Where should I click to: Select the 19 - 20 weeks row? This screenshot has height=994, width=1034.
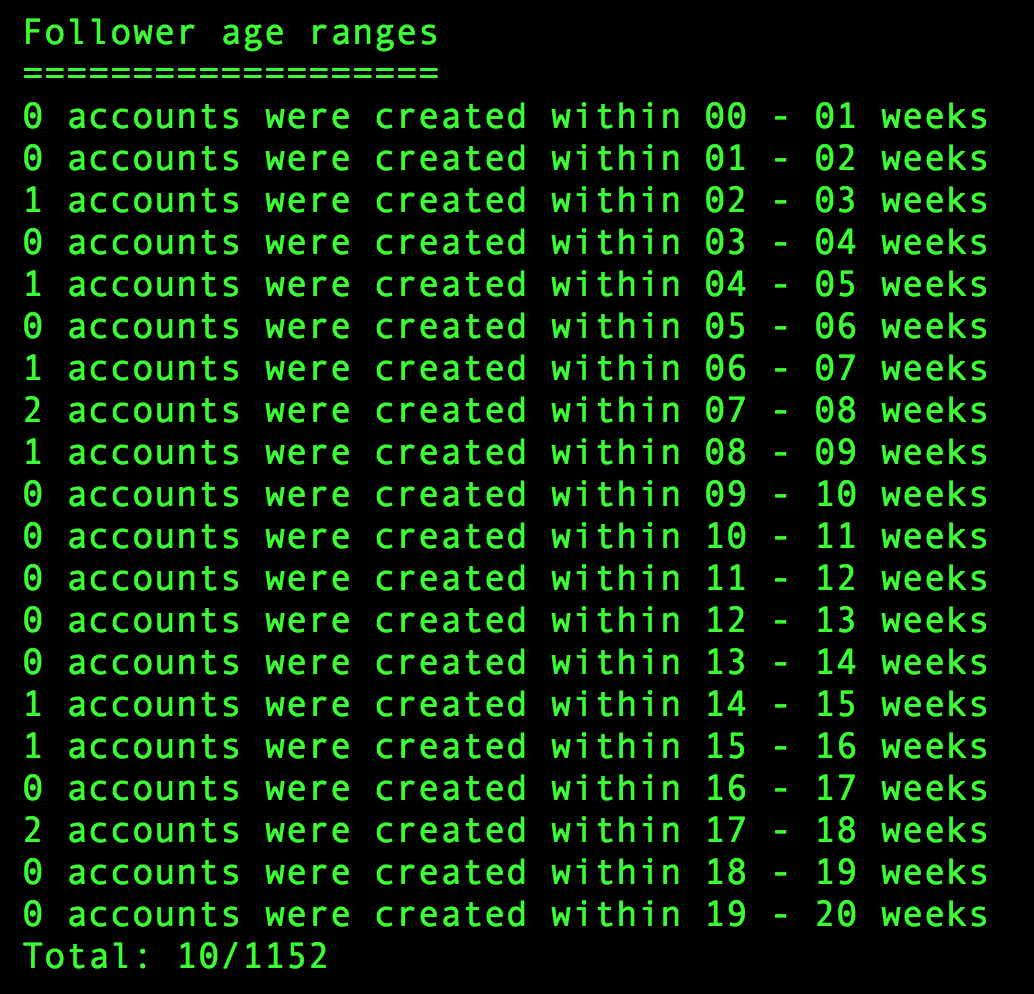pos(506,915)
